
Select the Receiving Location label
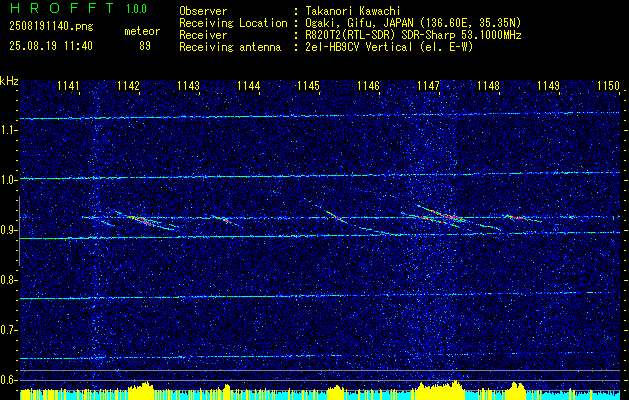(x=233, y=23)
